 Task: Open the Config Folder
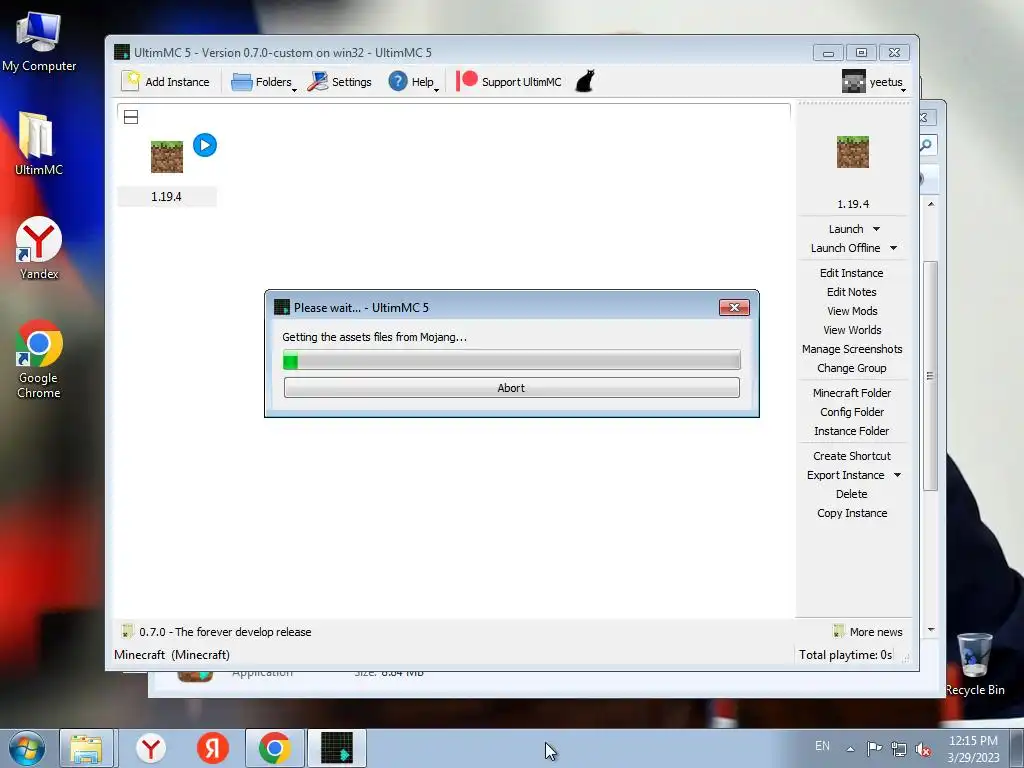click(852, 411)
